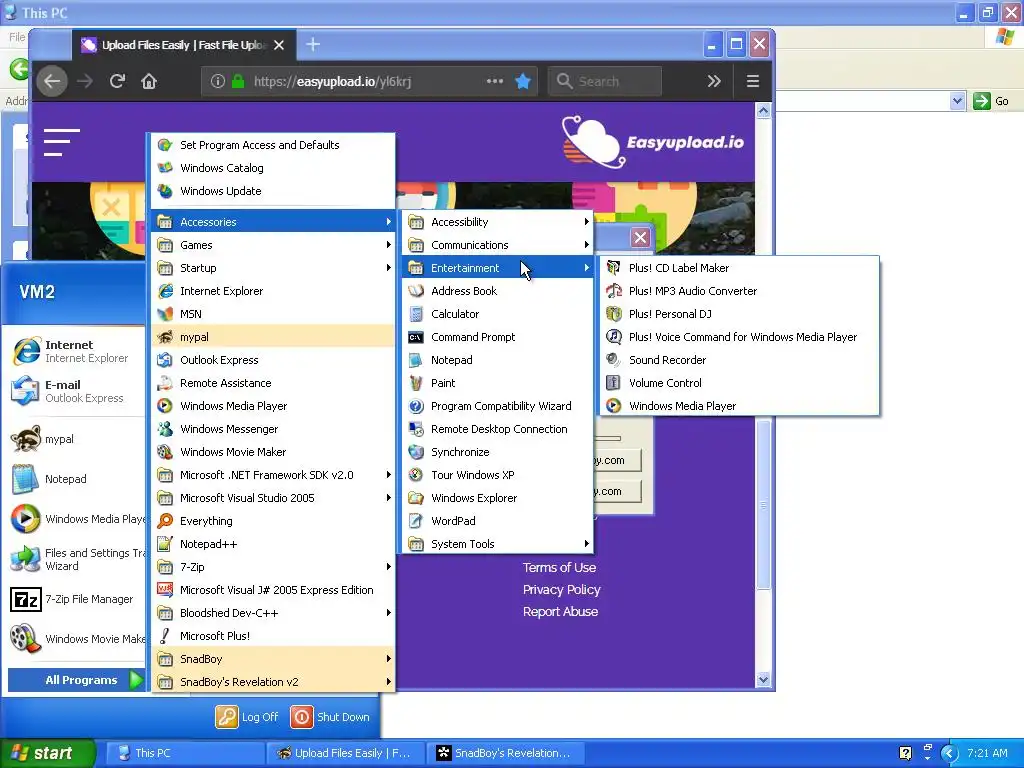The width and height of the screenshot is (1024, 768).
Task: Expand the System Tools submenu
Action: [x=498, y=544]
